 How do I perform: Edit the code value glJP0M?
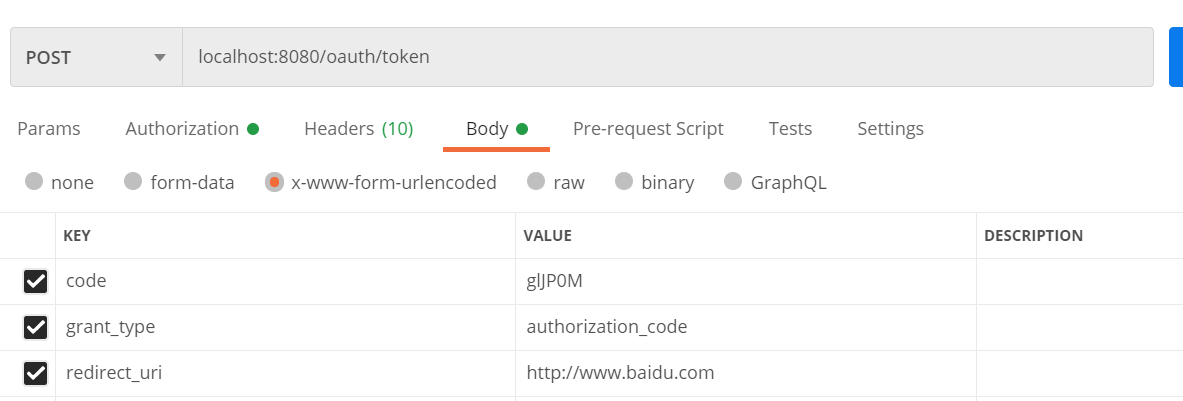(x=555, y=282)
